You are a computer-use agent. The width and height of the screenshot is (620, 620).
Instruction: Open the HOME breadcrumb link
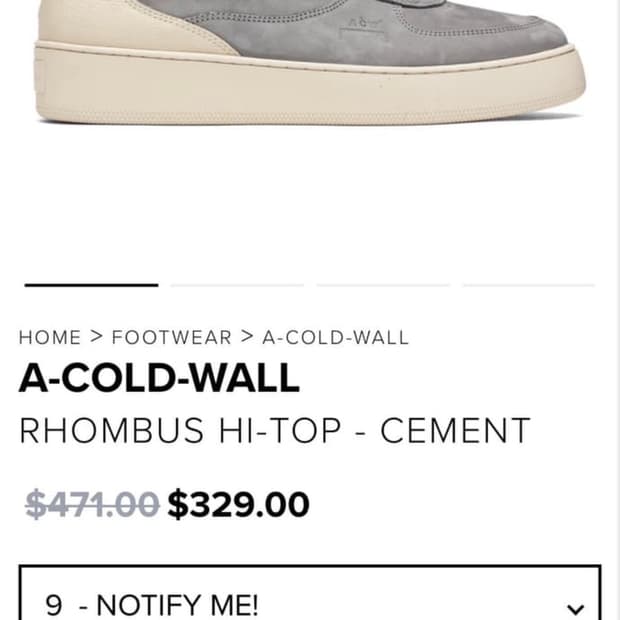(50, 338)
